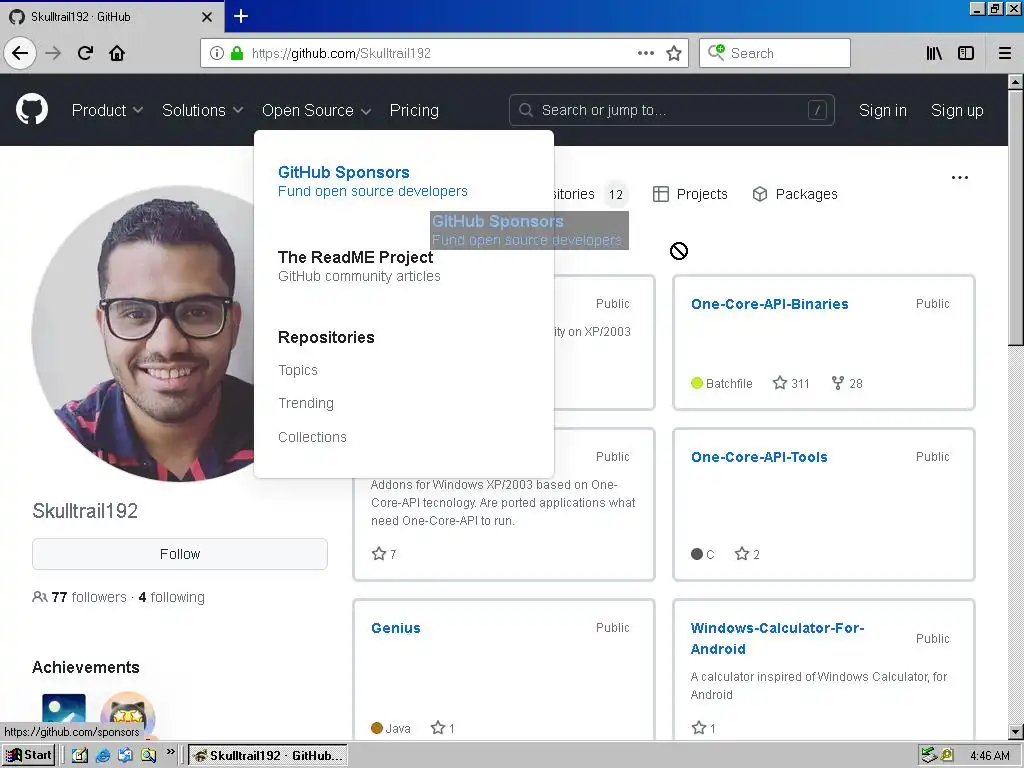Click the page scrollbar down arrow
The image size is (1024, 768).
(x=1015, y=731)
